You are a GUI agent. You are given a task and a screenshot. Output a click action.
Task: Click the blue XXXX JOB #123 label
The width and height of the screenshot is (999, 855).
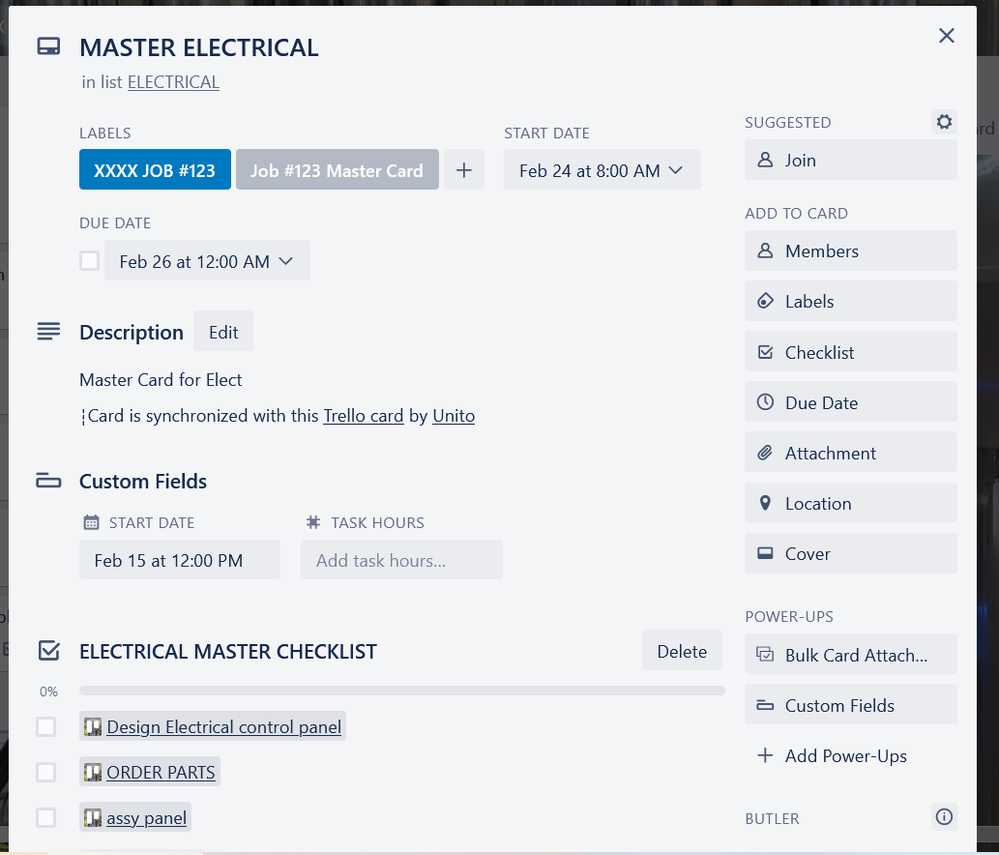click(155, 170)
